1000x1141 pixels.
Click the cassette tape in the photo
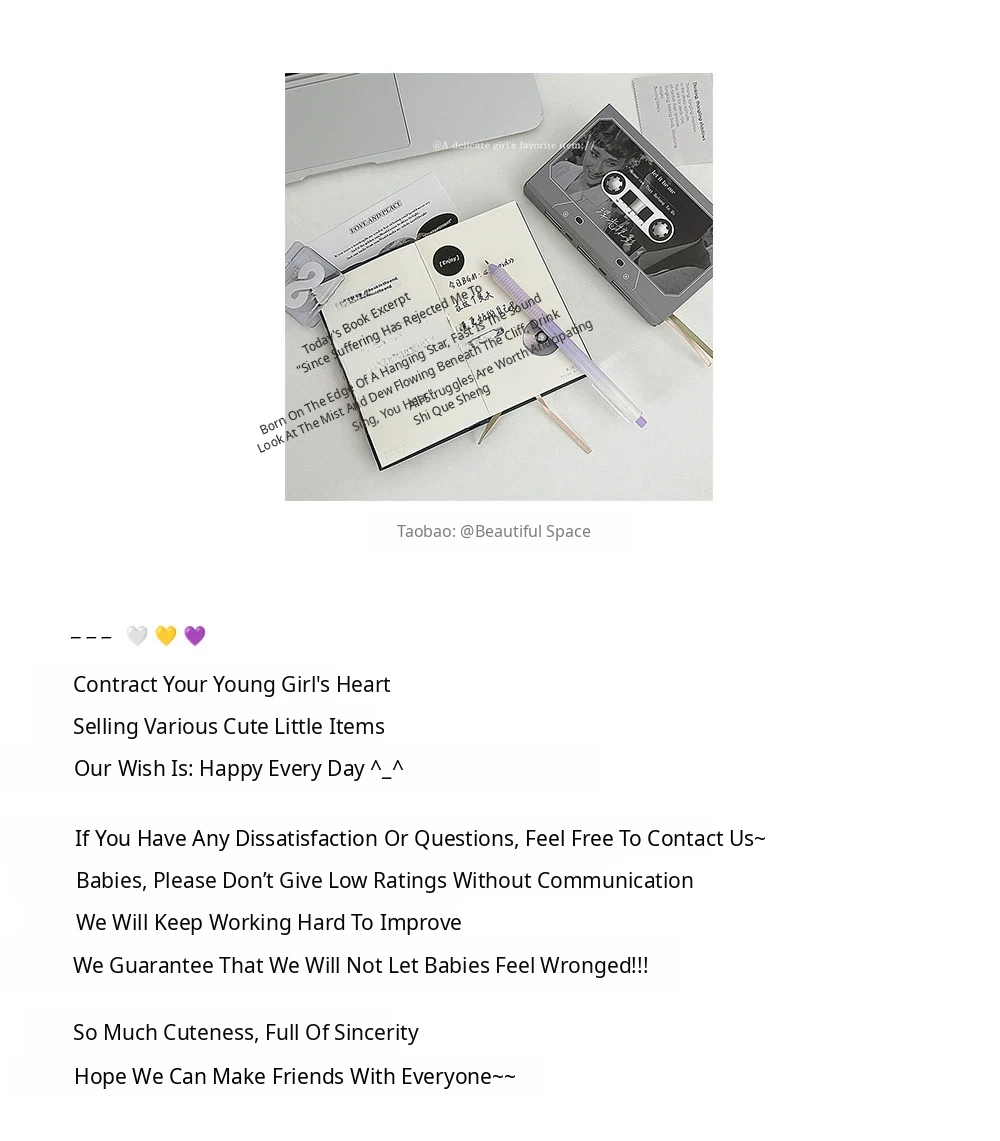pos(637,211)
